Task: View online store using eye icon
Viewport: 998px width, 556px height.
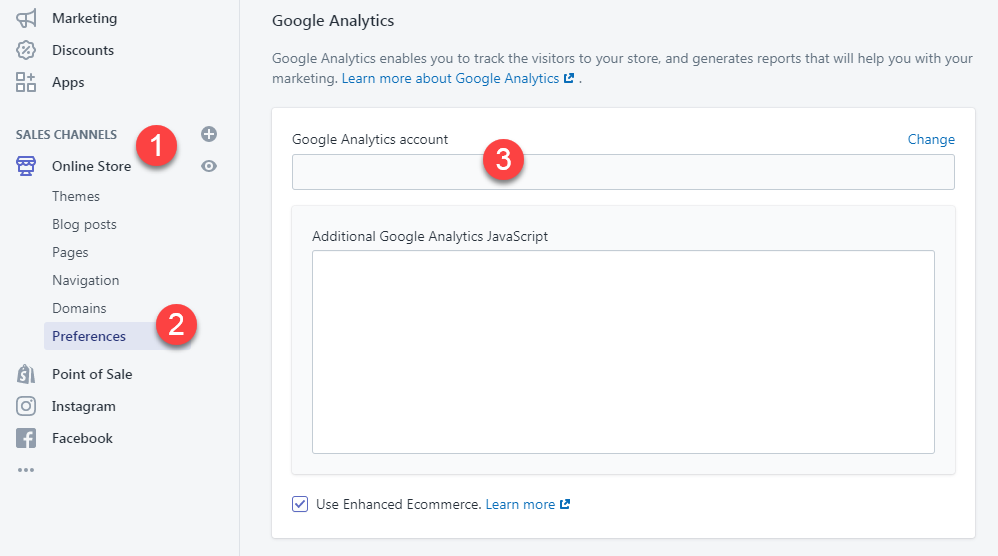Action: pos(209,166)
